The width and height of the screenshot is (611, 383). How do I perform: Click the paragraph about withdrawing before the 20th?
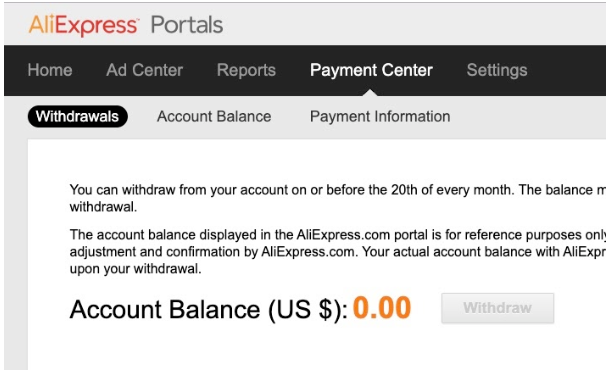coord(337,198)
